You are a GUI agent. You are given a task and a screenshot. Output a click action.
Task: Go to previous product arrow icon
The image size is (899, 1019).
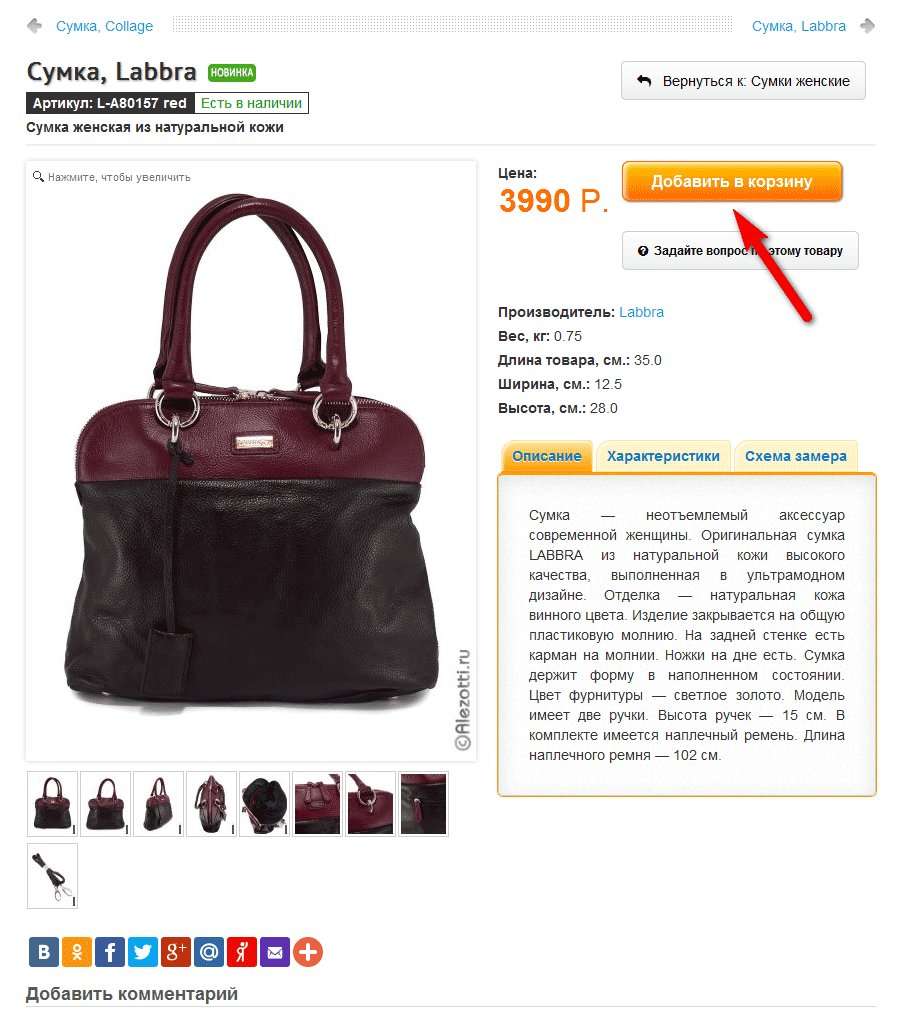(x=34, y=26)
